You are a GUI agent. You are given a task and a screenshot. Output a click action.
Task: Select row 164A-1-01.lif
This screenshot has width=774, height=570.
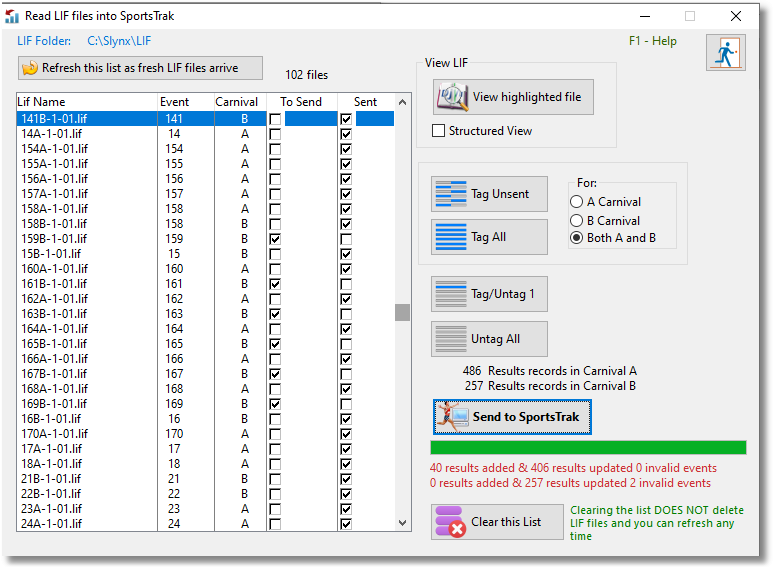pyautogui.click(x=206, y=329)
